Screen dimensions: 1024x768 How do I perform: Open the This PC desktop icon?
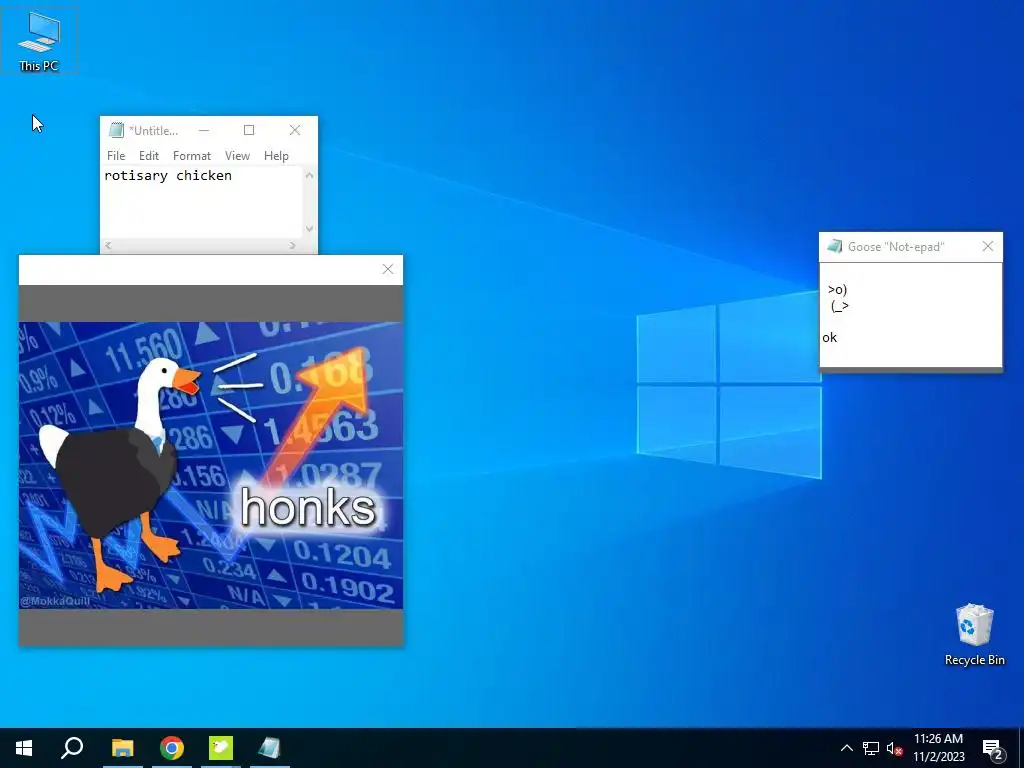[39, 40]
